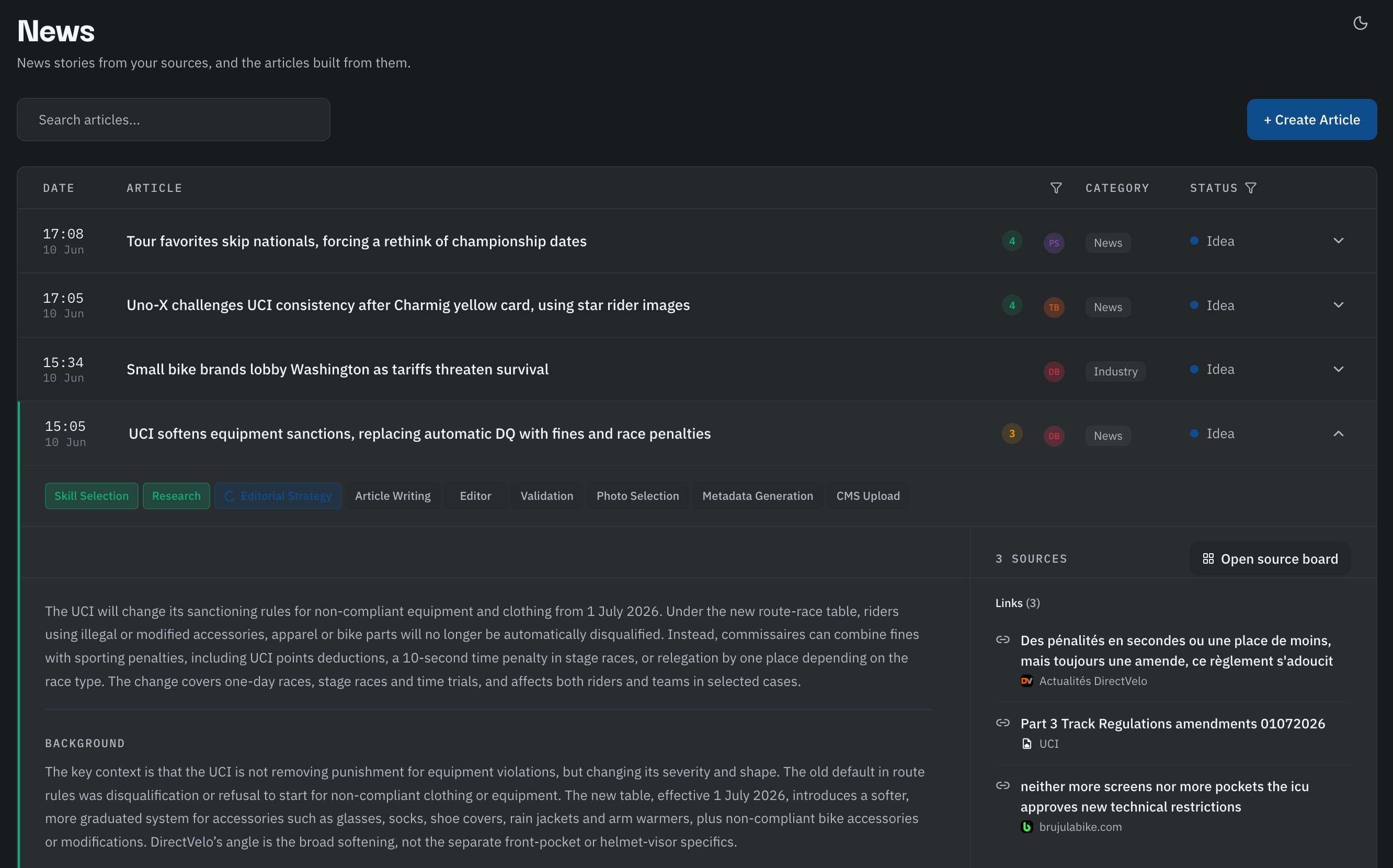Open Part 3 Track Regulations amendments link
The image size is (1393, 868).
pyautogui.click(x=1173, y=723)
